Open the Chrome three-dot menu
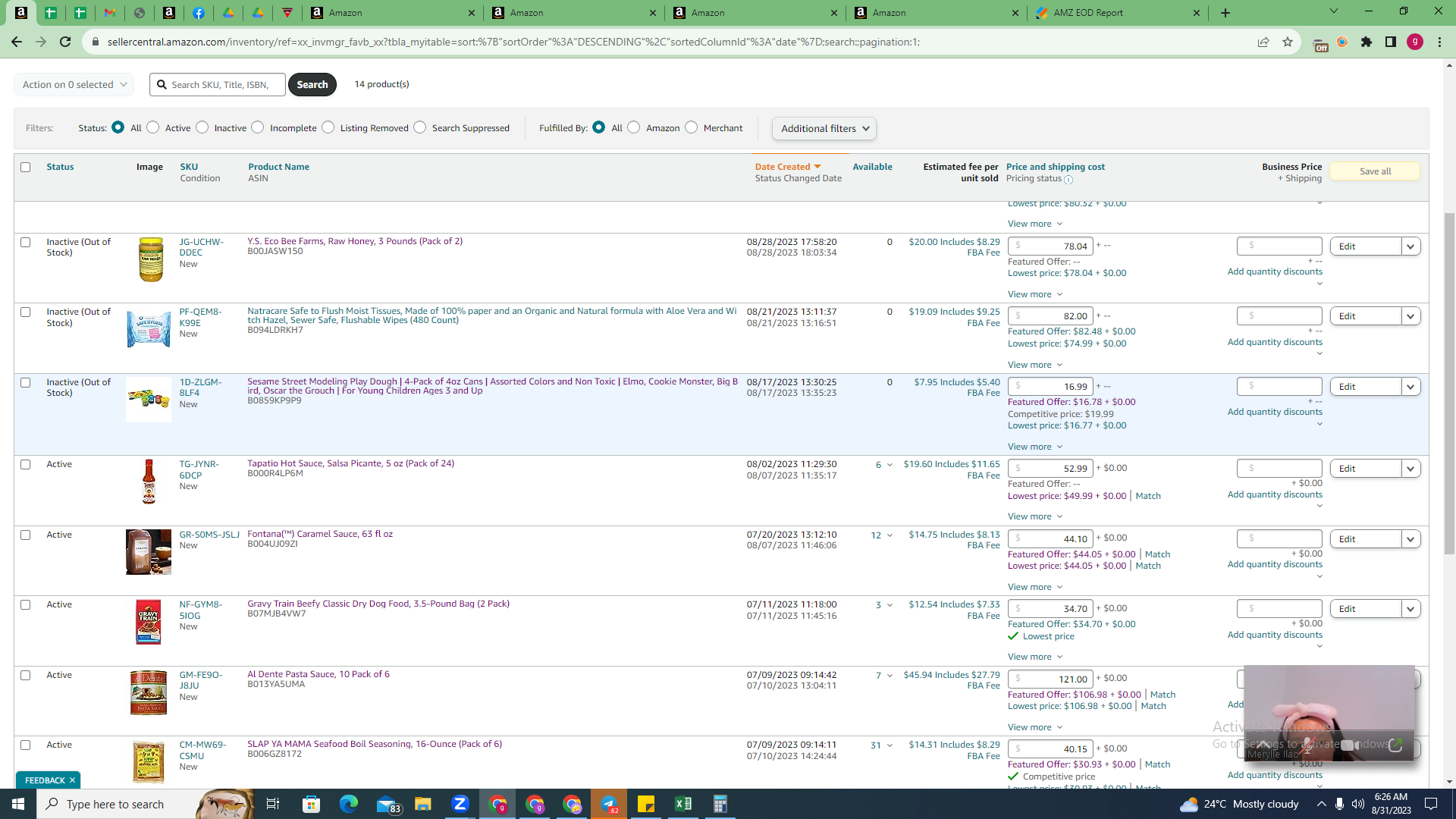 tap(1439, 42)
